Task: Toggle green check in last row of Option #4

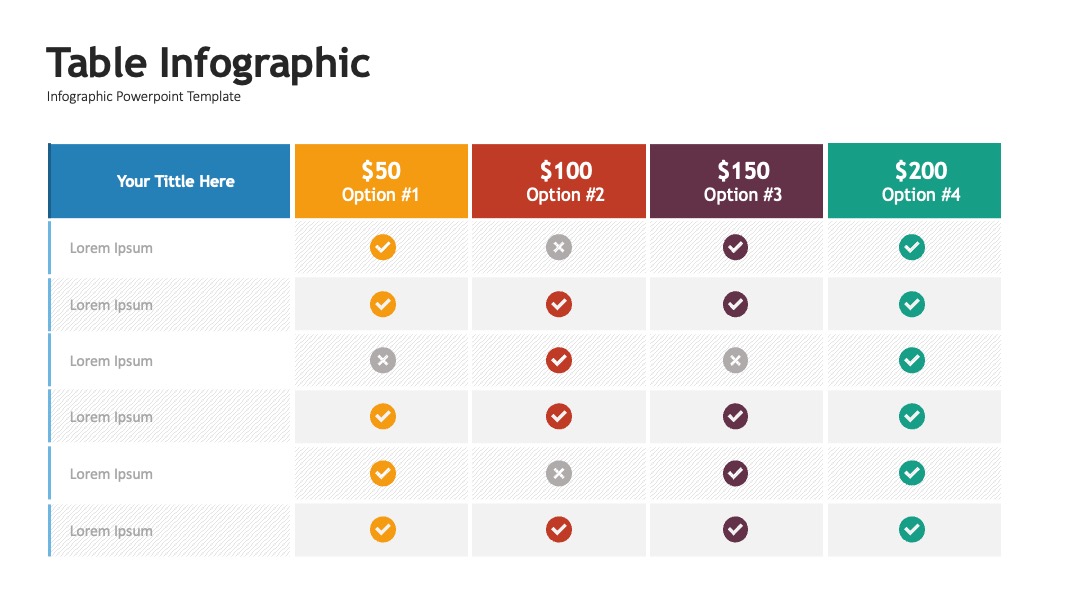Action: [x=912, y=530]
